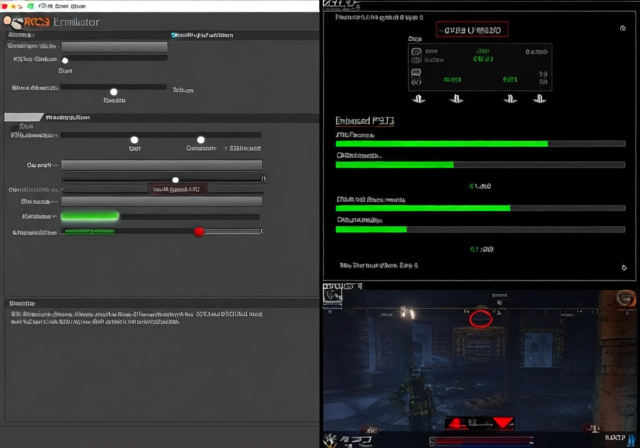This screenshot has width=640, height=448.
Task: Select the light grey section tab in the Emulator window
Action: pos(24,117)
